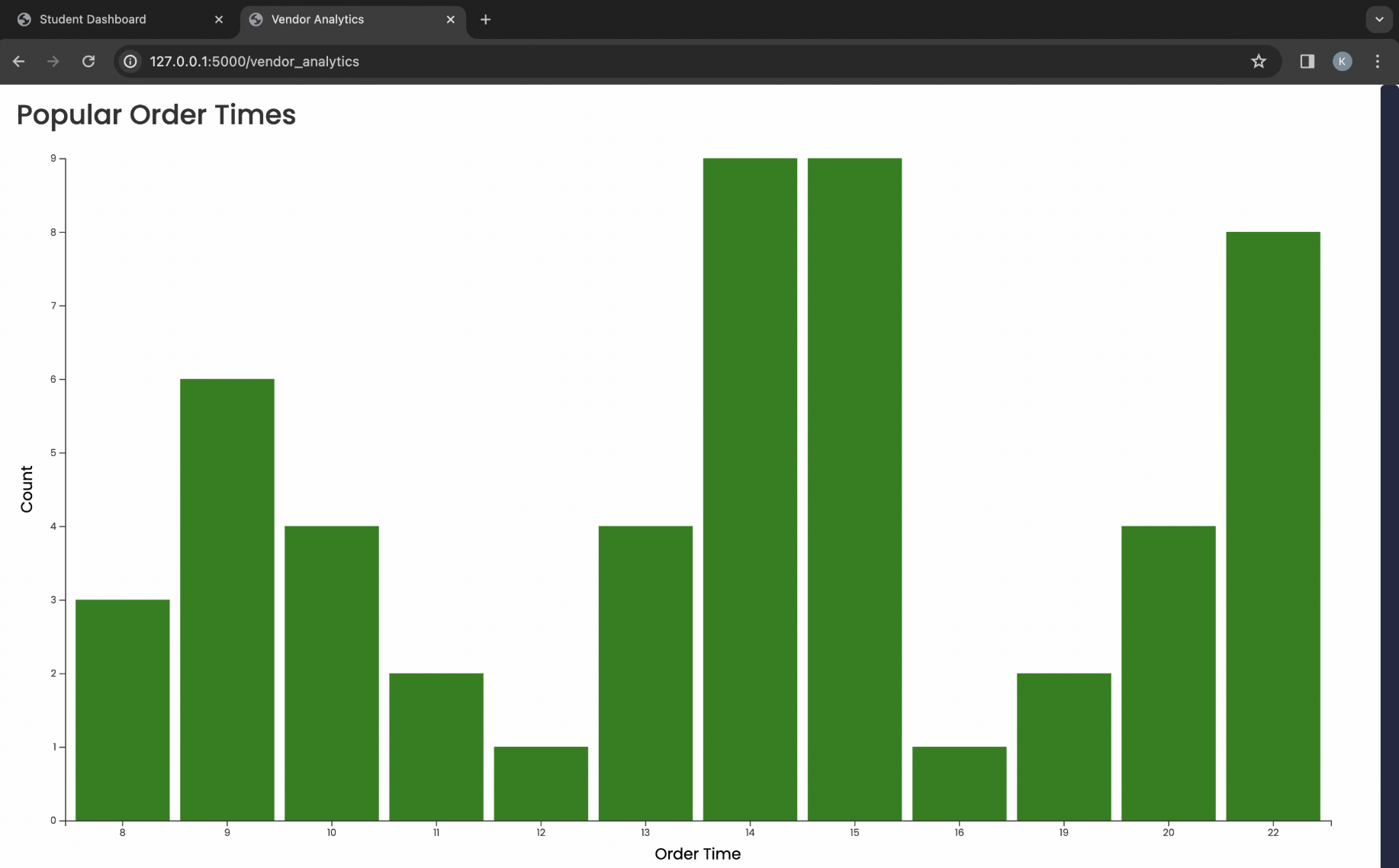Click the site information icon in address bar
The width and height of the screenshot is (1399, 868).
pos(130,62)
